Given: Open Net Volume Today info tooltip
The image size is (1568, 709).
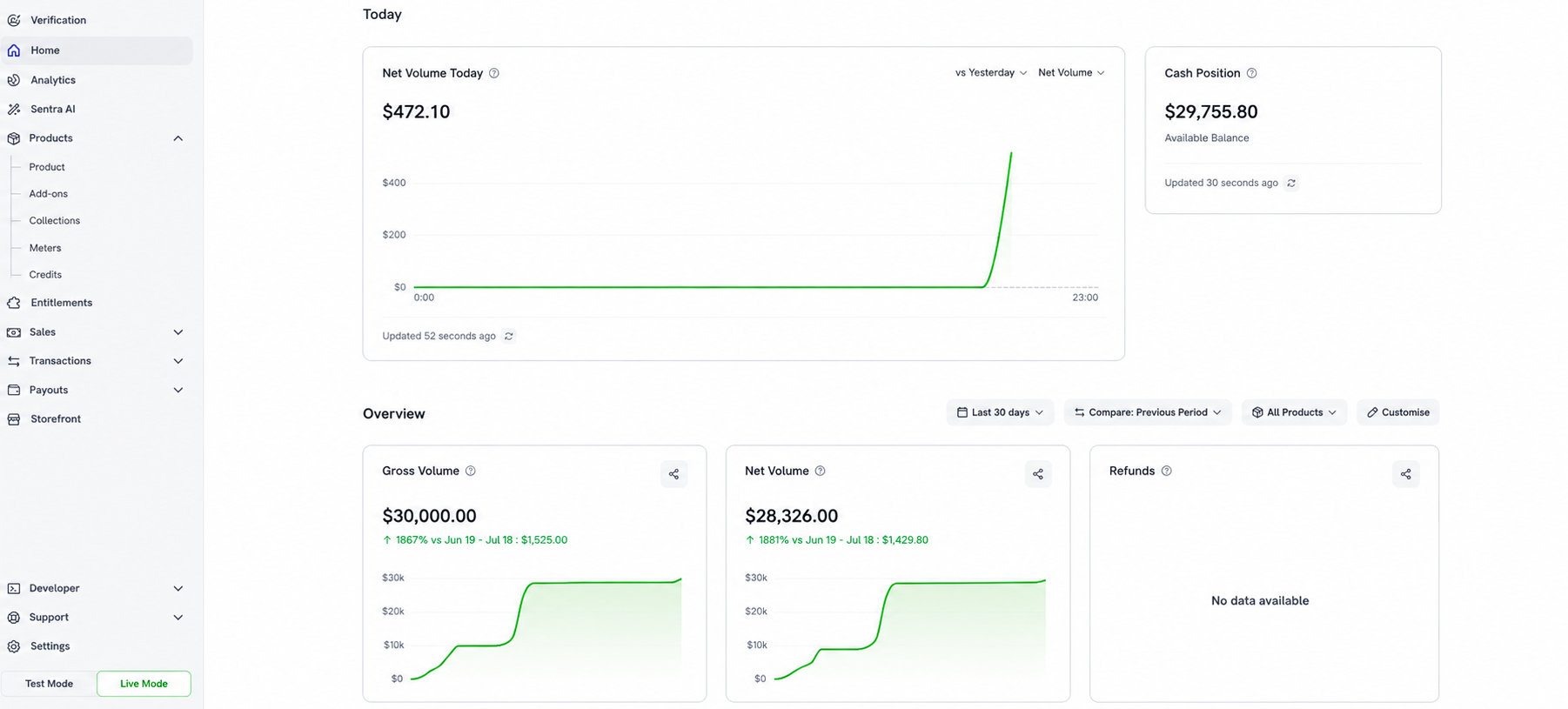Looking at the screenshot, I should pyautogui.click(x=494, y=73).
